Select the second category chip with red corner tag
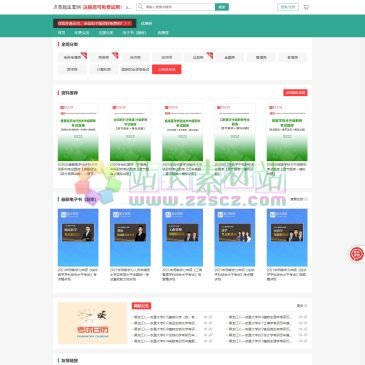This screenshot has height=365, width=365. (x=104, y=57)
